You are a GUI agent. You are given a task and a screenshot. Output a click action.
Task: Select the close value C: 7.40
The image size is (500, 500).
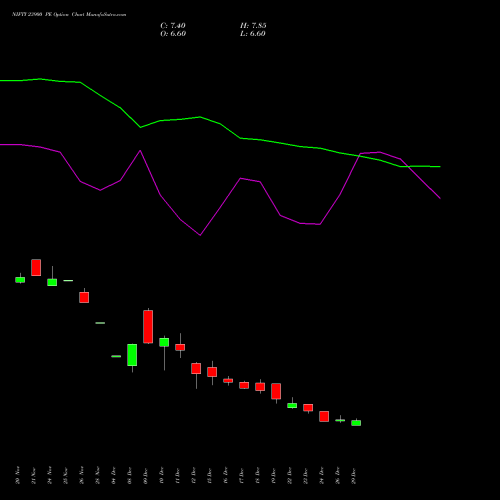pos(173,26)
